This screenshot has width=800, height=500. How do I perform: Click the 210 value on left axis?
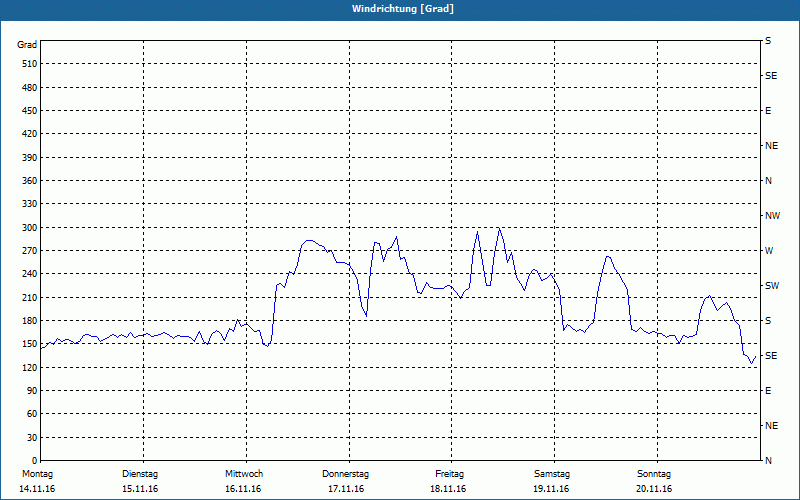30,297
